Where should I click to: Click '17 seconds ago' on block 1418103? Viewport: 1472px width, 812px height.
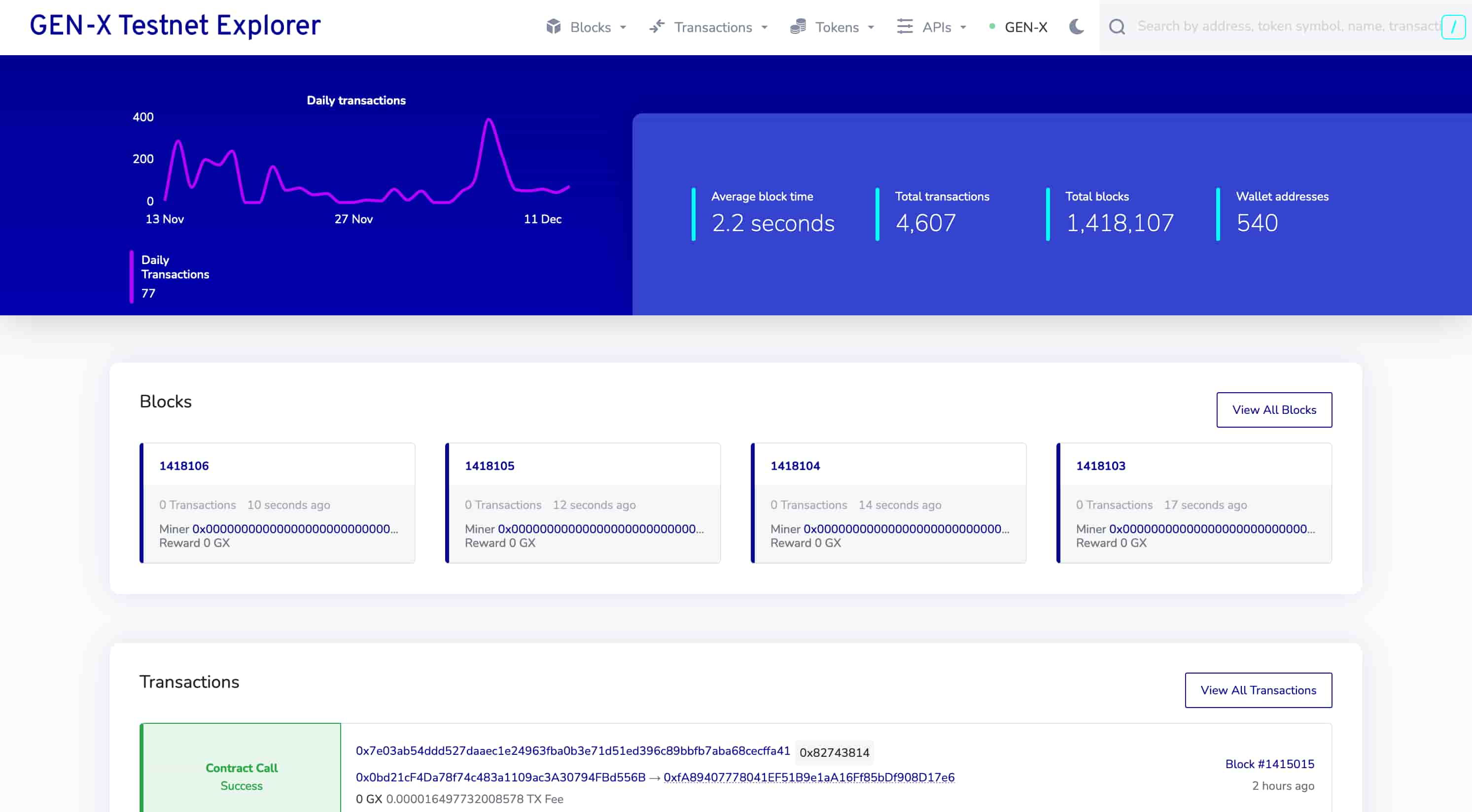[x=1206, y=505]
